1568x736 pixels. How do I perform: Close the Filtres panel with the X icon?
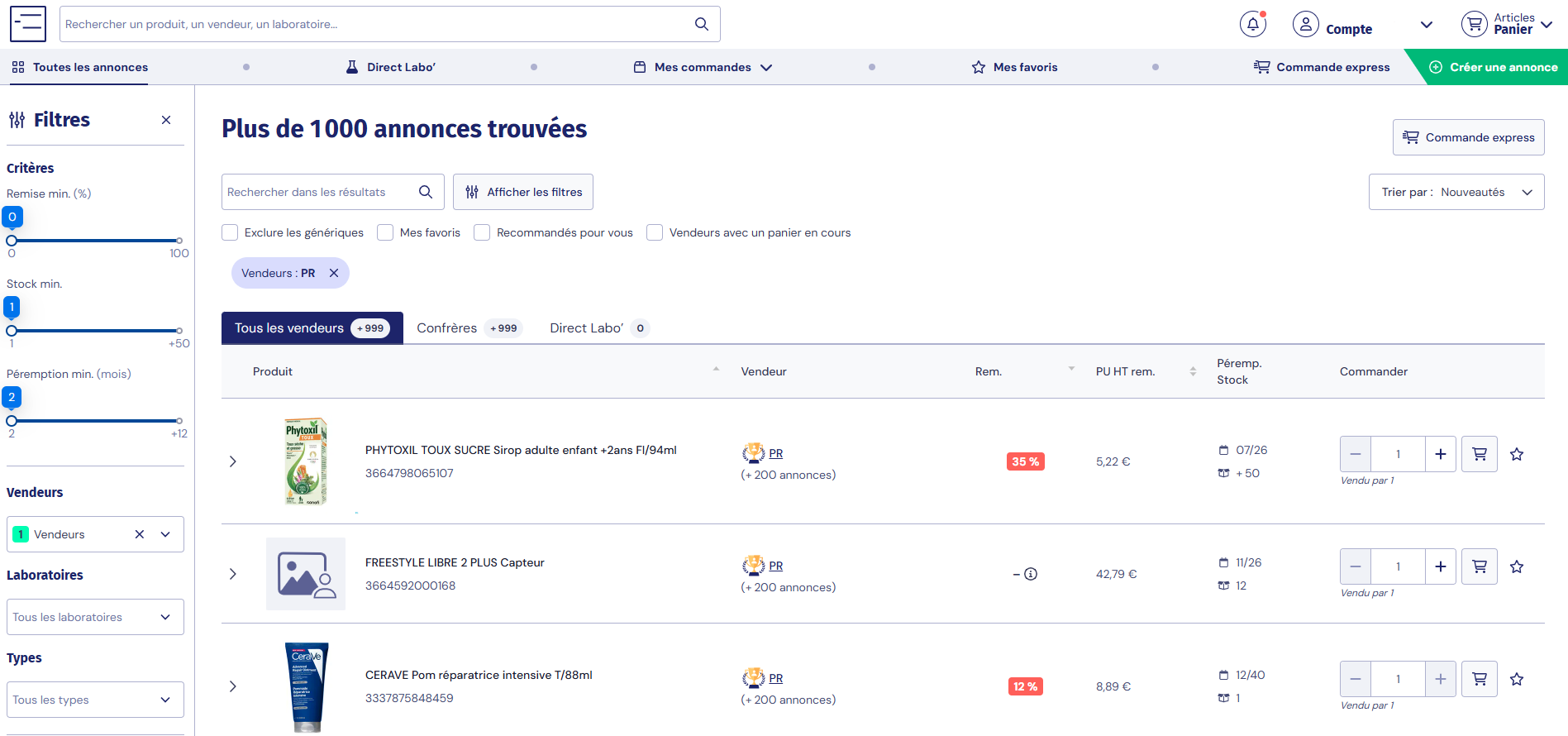(x=166, y=120)
